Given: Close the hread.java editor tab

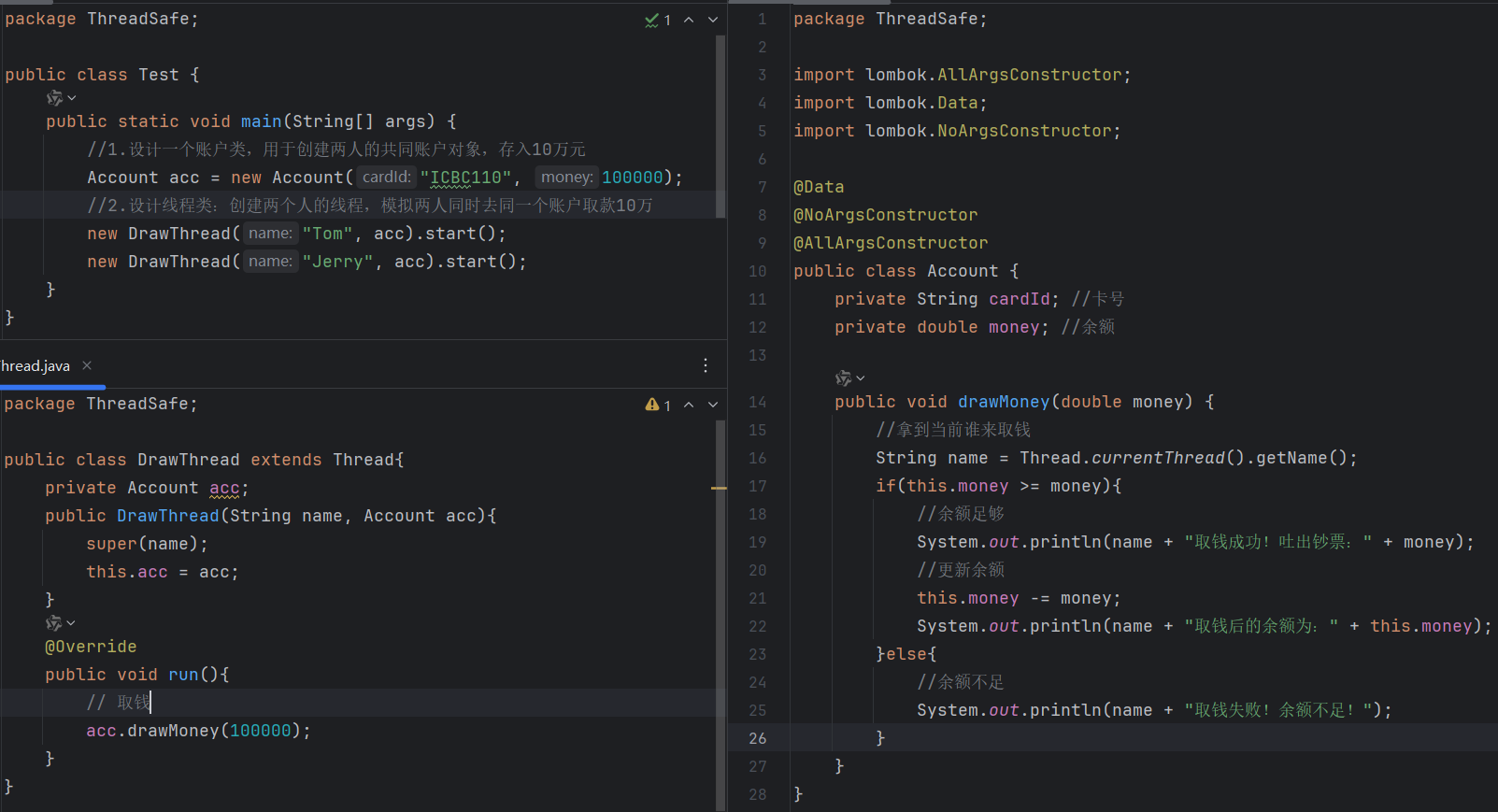Looking at the screenshot, I should click(x=87, y=365).
